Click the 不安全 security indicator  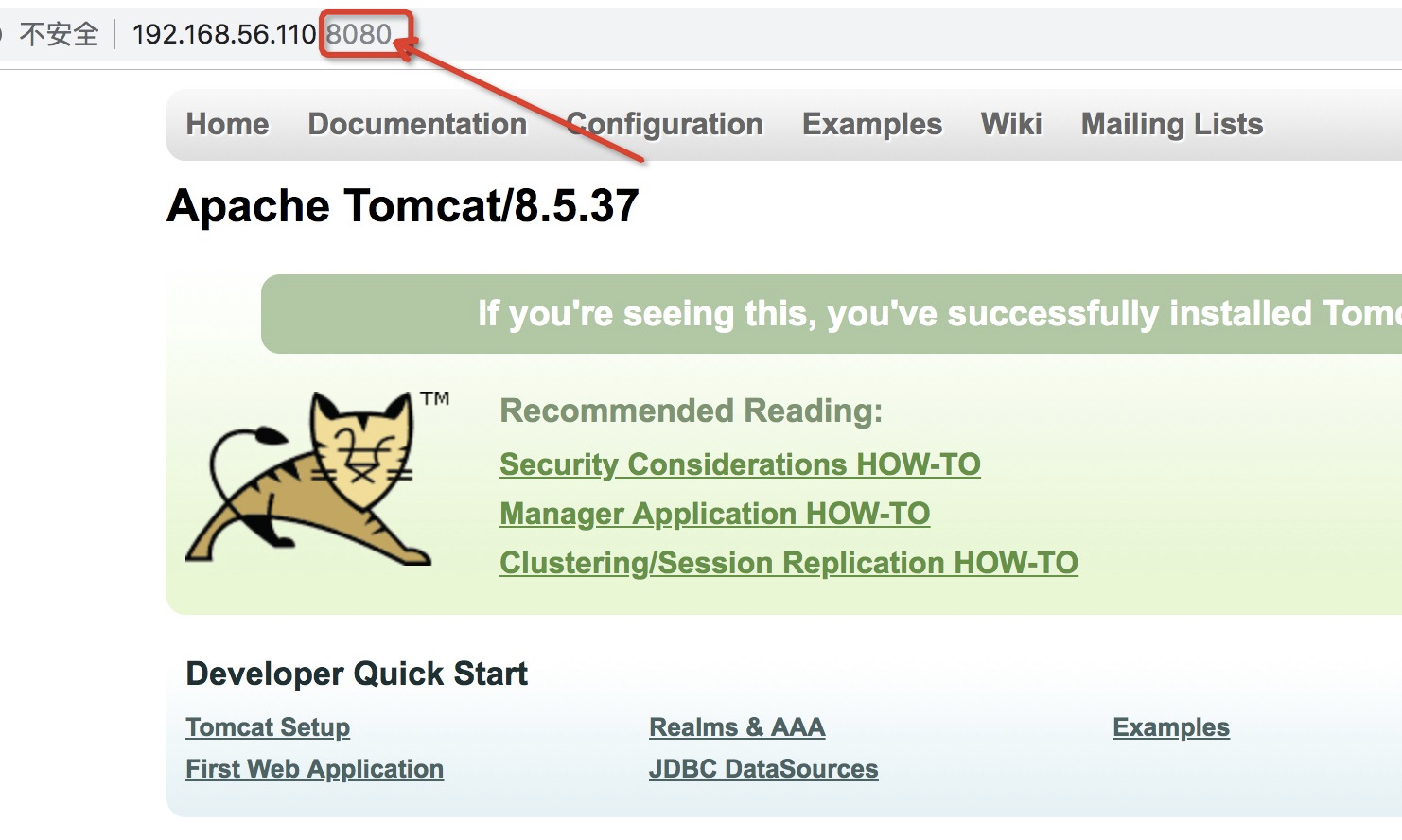click(x=59, y=35)
